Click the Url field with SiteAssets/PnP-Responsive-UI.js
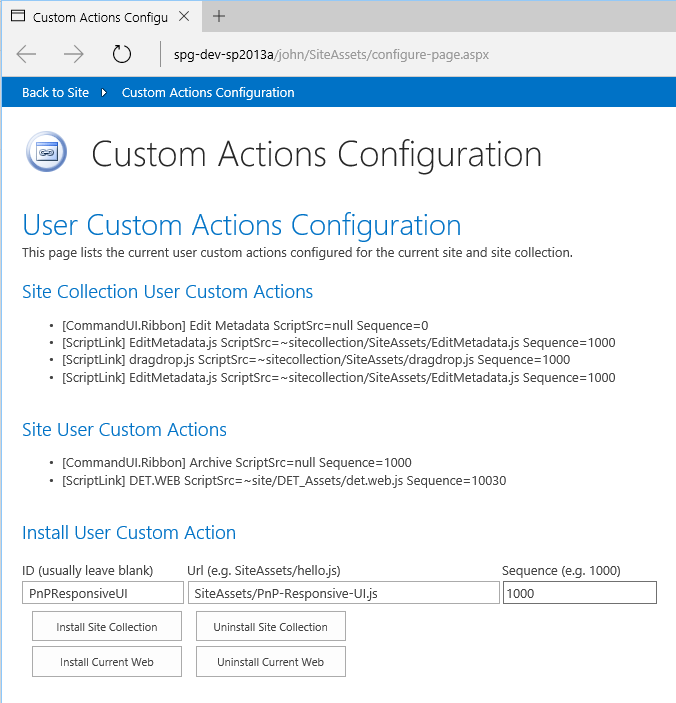Image resolution: width=676 pixels, height=703 pixels. (343, 593)
